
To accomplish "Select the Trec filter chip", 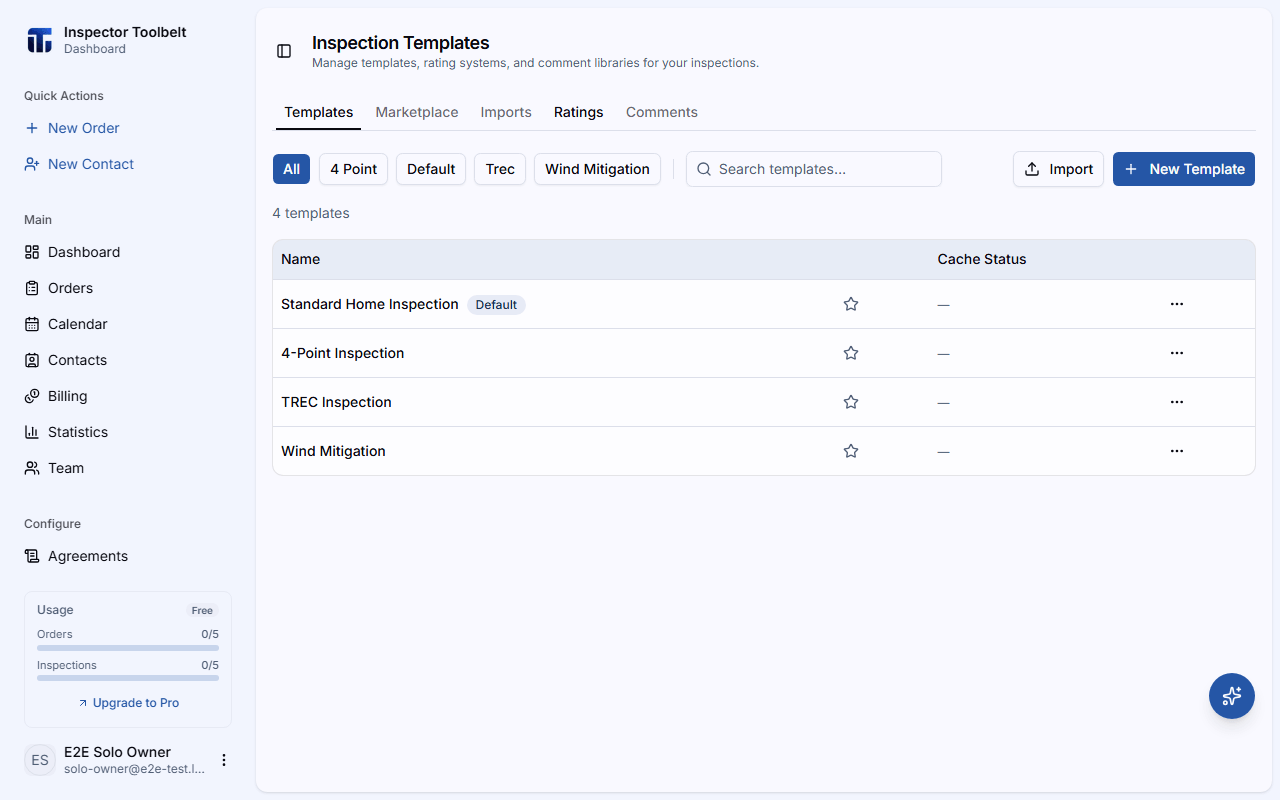I will coord(500,169).
